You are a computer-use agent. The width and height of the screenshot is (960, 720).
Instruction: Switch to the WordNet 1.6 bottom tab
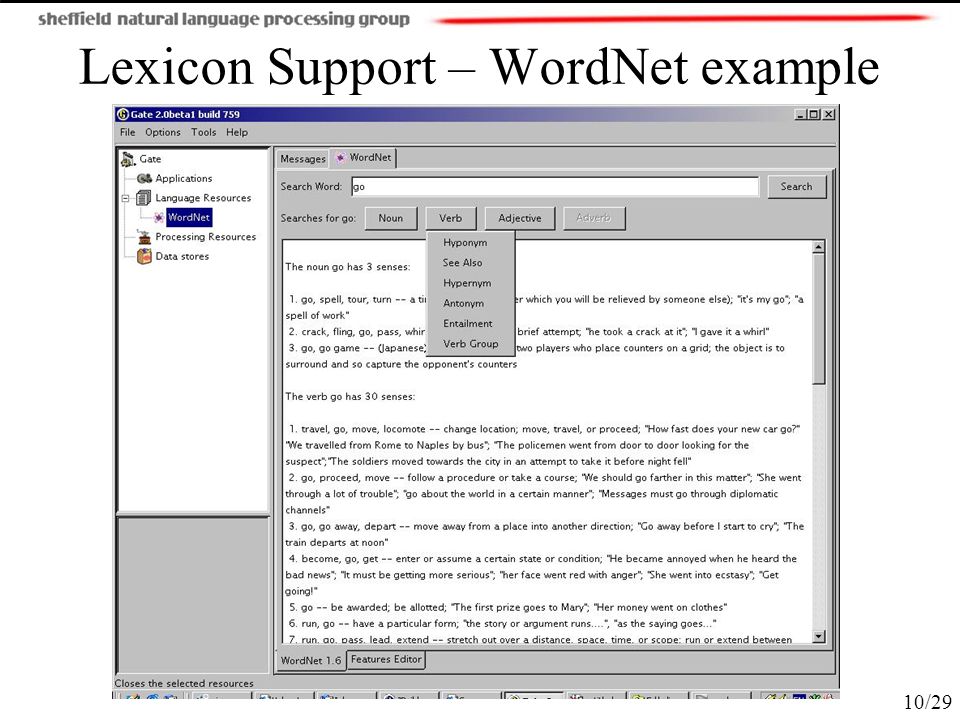[x=310, y=661]
